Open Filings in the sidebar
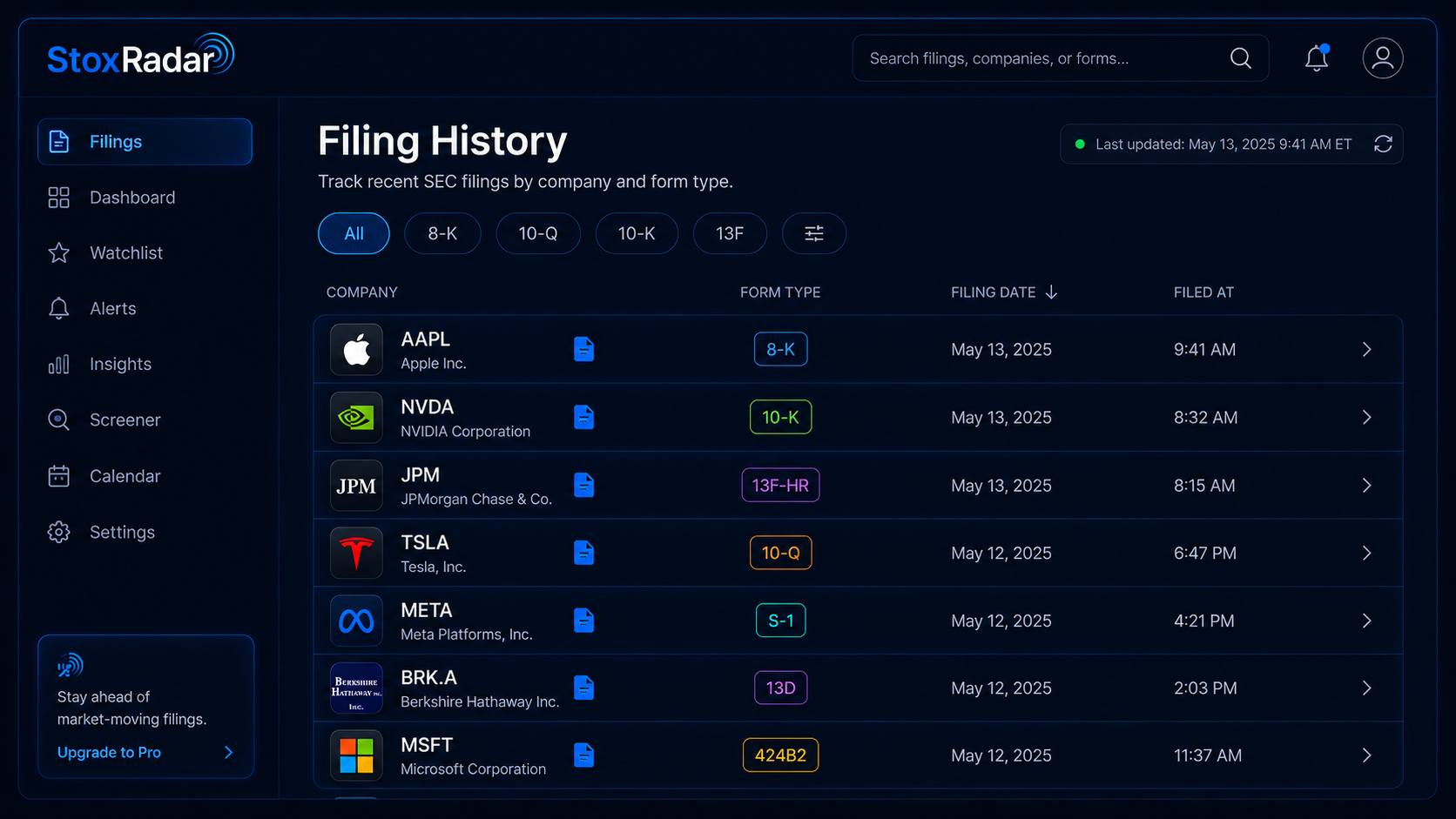 pyautogui.click(x=145, y=142)
